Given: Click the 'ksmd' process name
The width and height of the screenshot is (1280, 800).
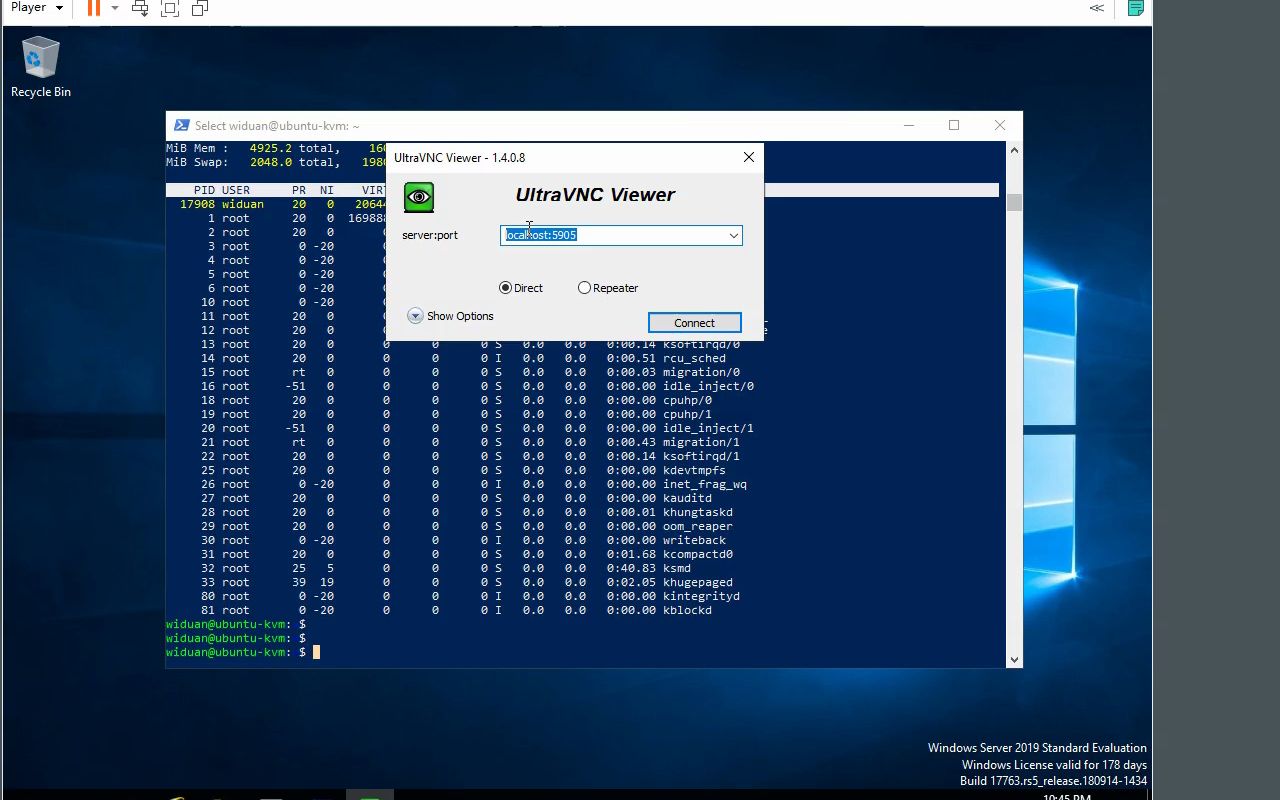Looking at the screenshot, I should coord(677,568).
